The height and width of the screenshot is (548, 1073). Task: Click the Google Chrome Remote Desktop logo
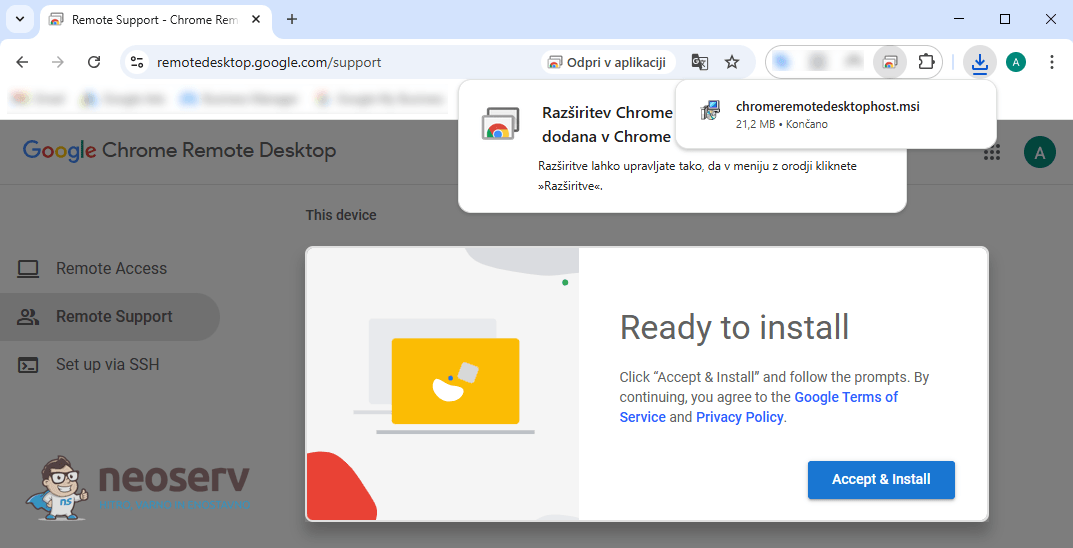179,151
